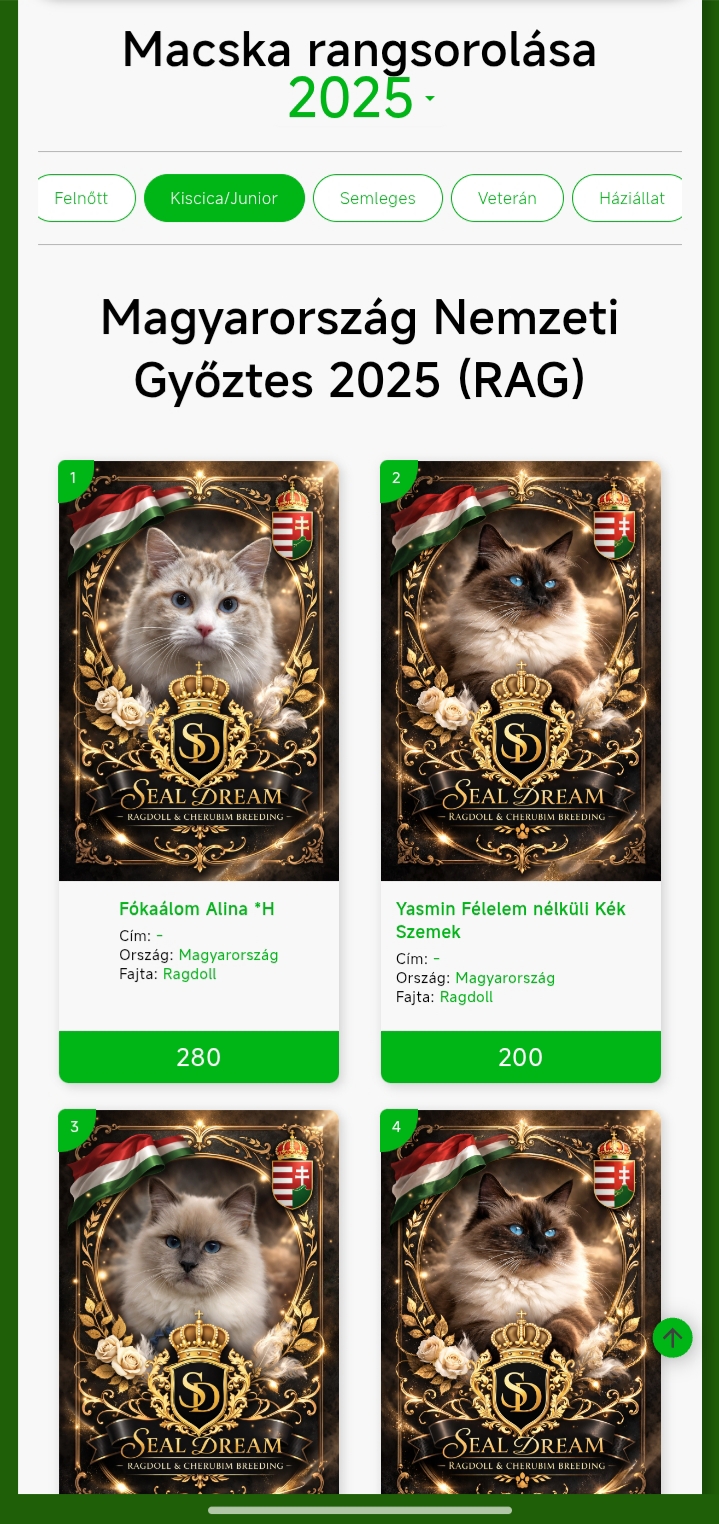Open the Veterán category tab

[507, 198]
